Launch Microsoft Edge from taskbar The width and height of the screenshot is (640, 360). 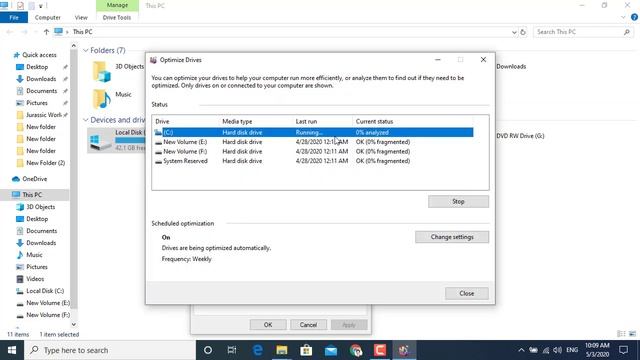coord(258,350)
